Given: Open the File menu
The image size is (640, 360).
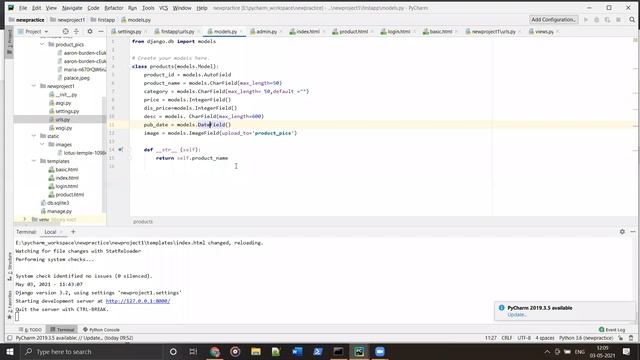Looking at the screenshot, I should [x=23, y=8].
